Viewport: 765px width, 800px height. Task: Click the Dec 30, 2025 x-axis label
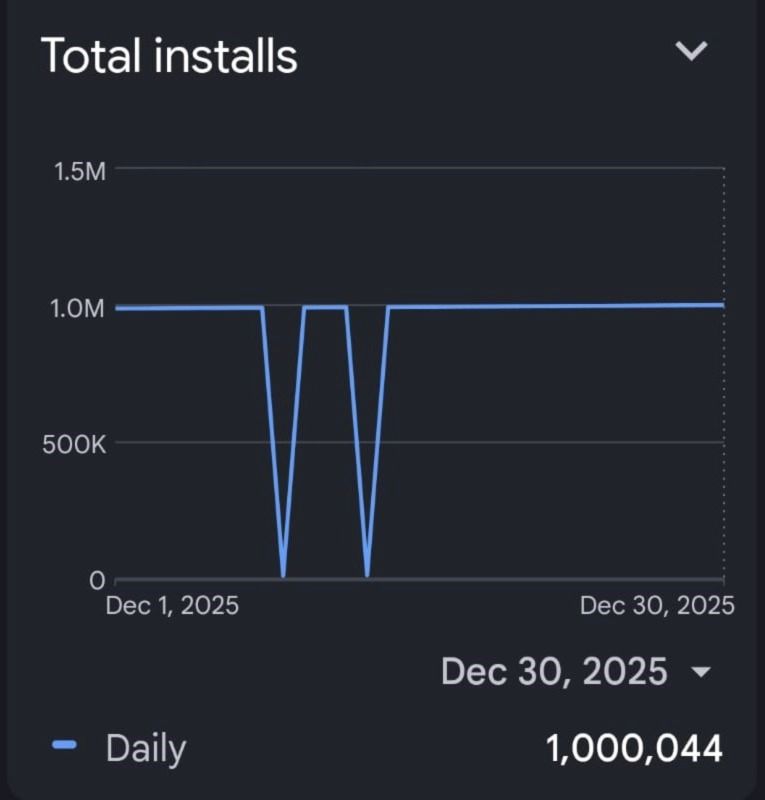coord(657,605)
